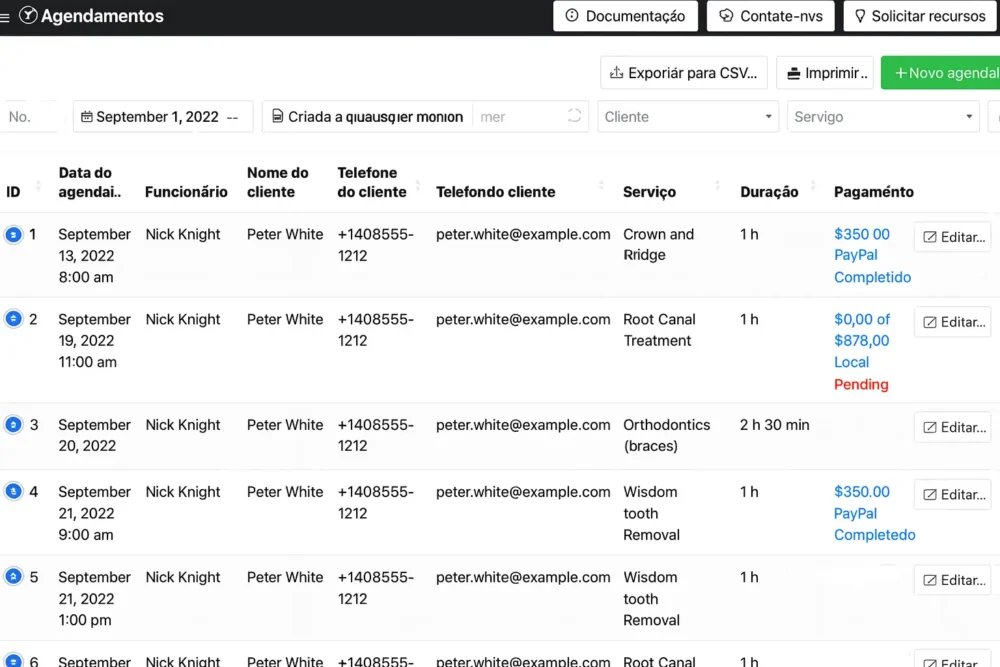Click the status icon for appointment 4

click(14, 492)
